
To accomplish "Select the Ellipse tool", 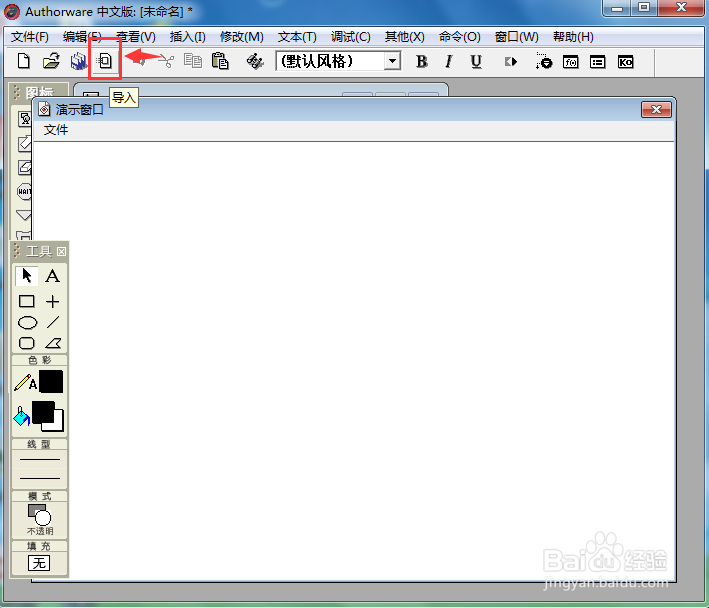I will click(x=27, y=322).
